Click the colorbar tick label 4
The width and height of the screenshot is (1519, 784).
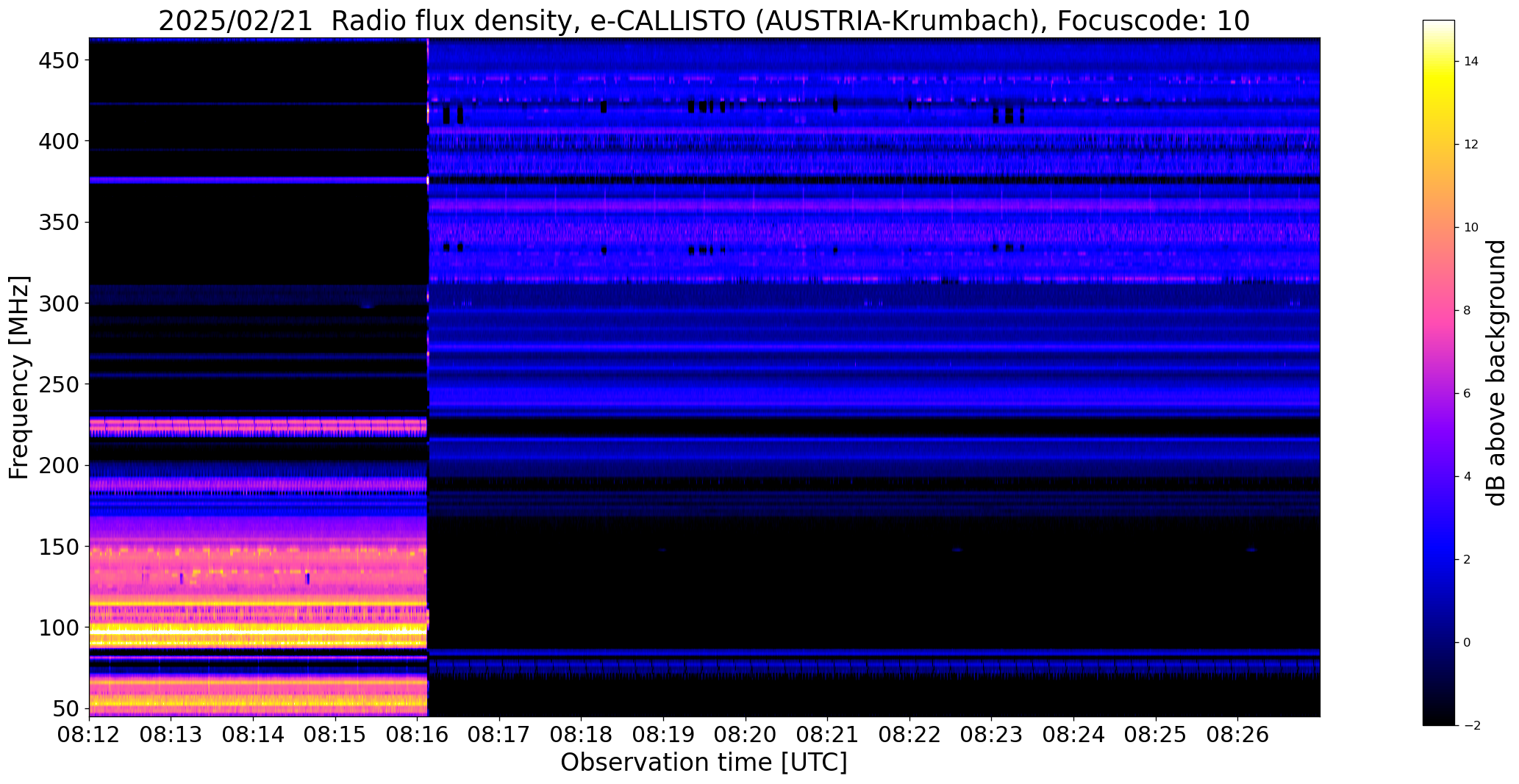point(1468,477)
